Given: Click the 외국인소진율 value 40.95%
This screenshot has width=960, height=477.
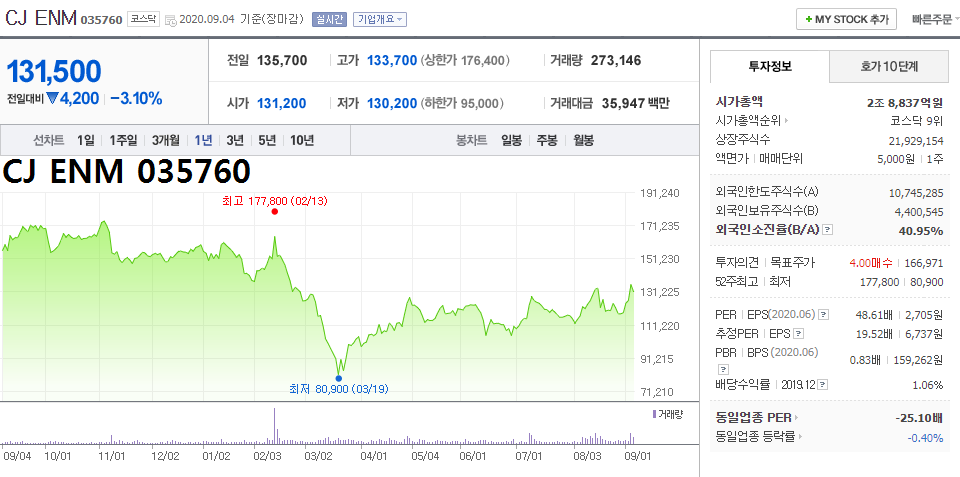Looking at the screenshot, I should (x=923, y=230).
